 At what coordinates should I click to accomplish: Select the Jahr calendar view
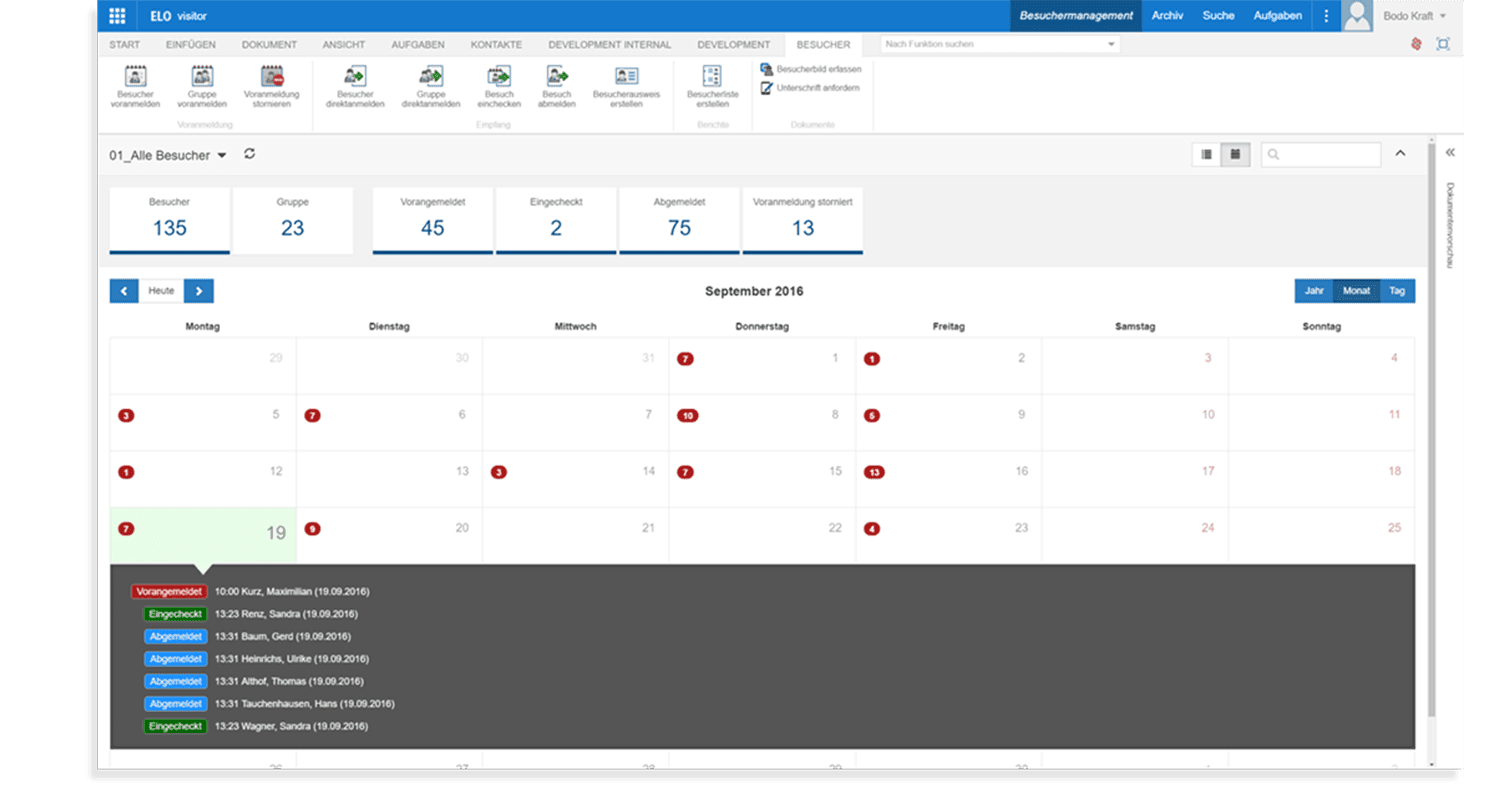click(x=1314, y=291)
